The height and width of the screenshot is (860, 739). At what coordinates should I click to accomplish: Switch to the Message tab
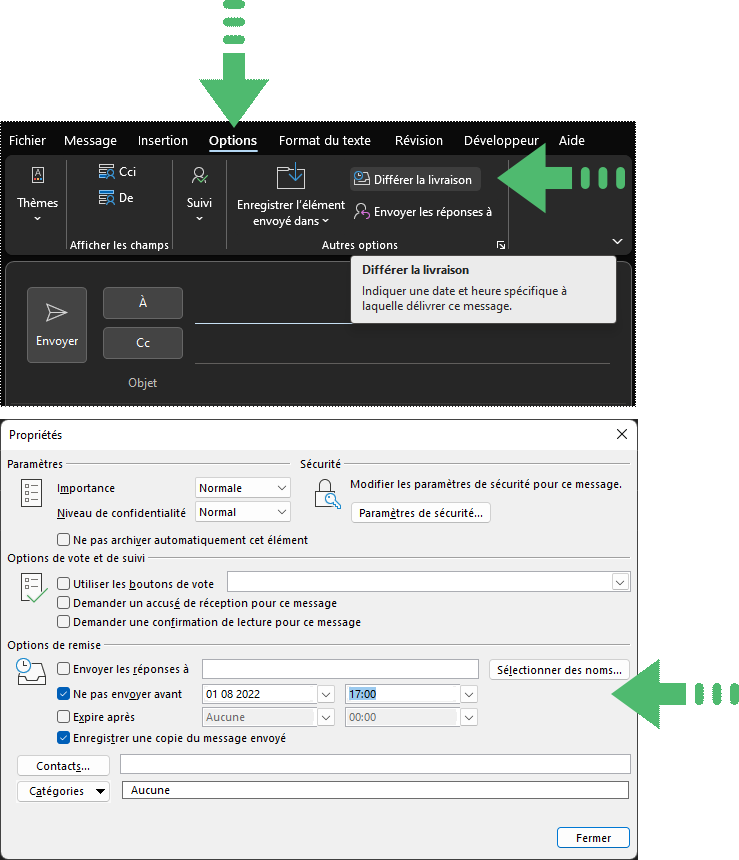pos(91,140)
